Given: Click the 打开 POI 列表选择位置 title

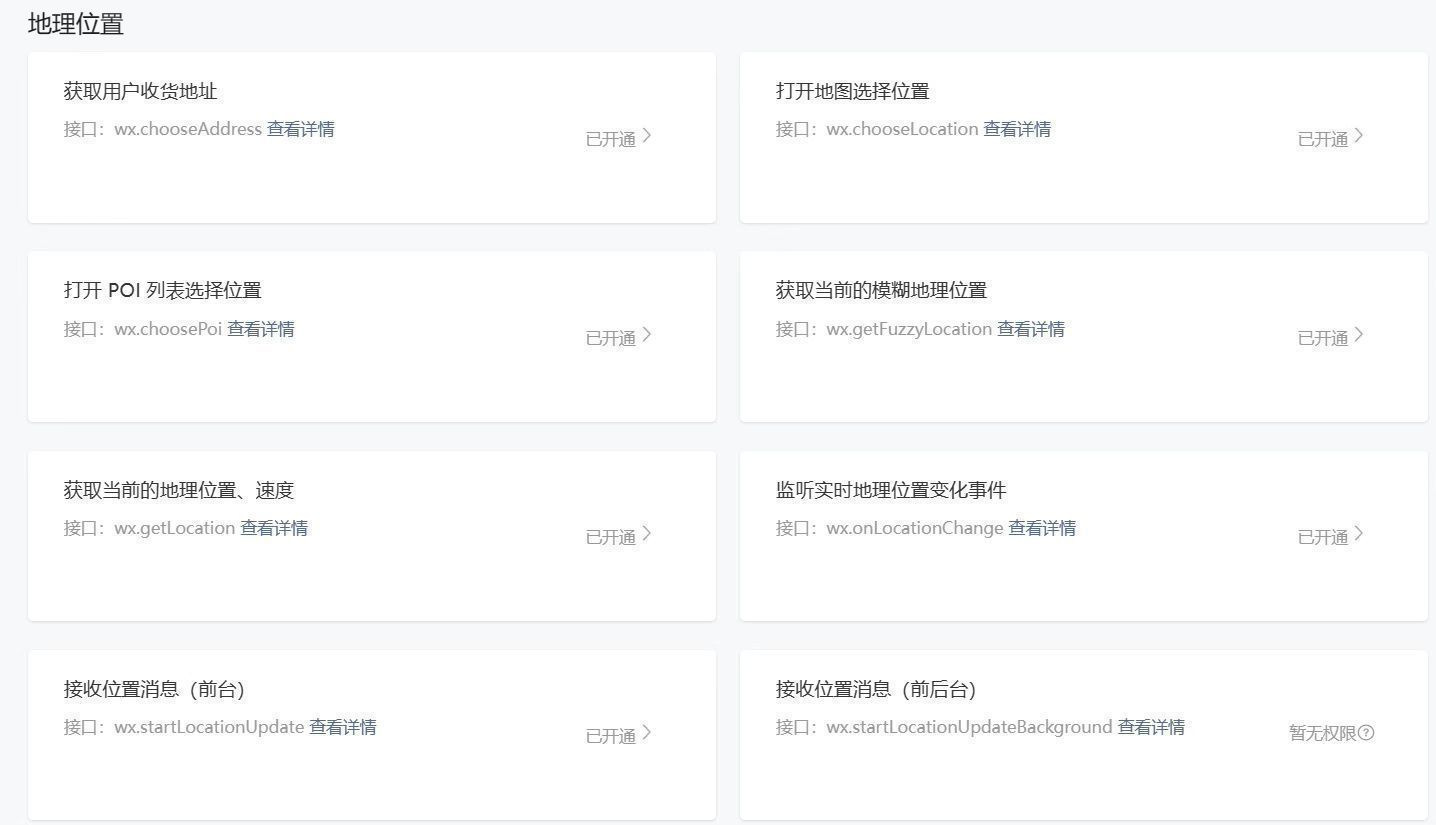Looking at the screenshot, I should click(x=162, y=291).
